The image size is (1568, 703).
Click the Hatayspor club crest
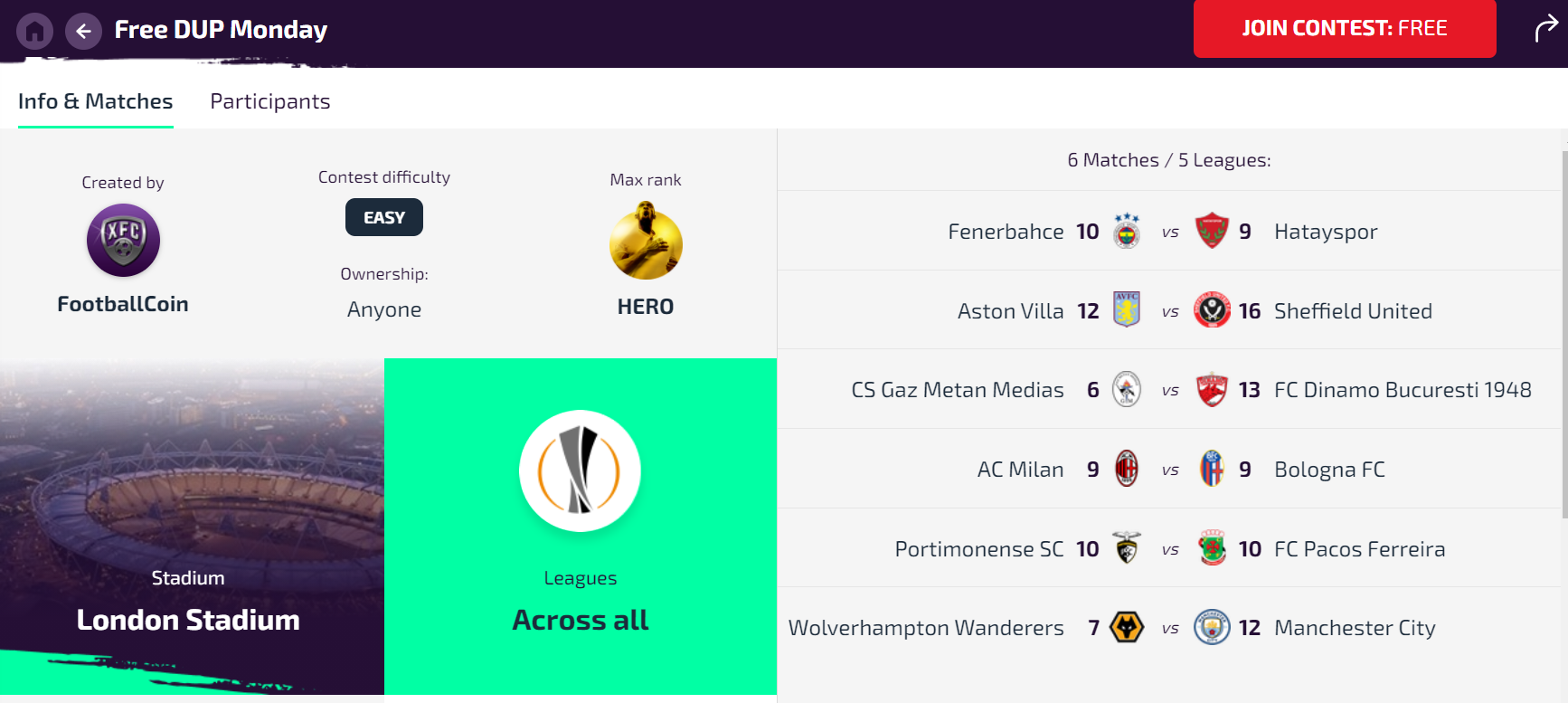pos(1212,231)
